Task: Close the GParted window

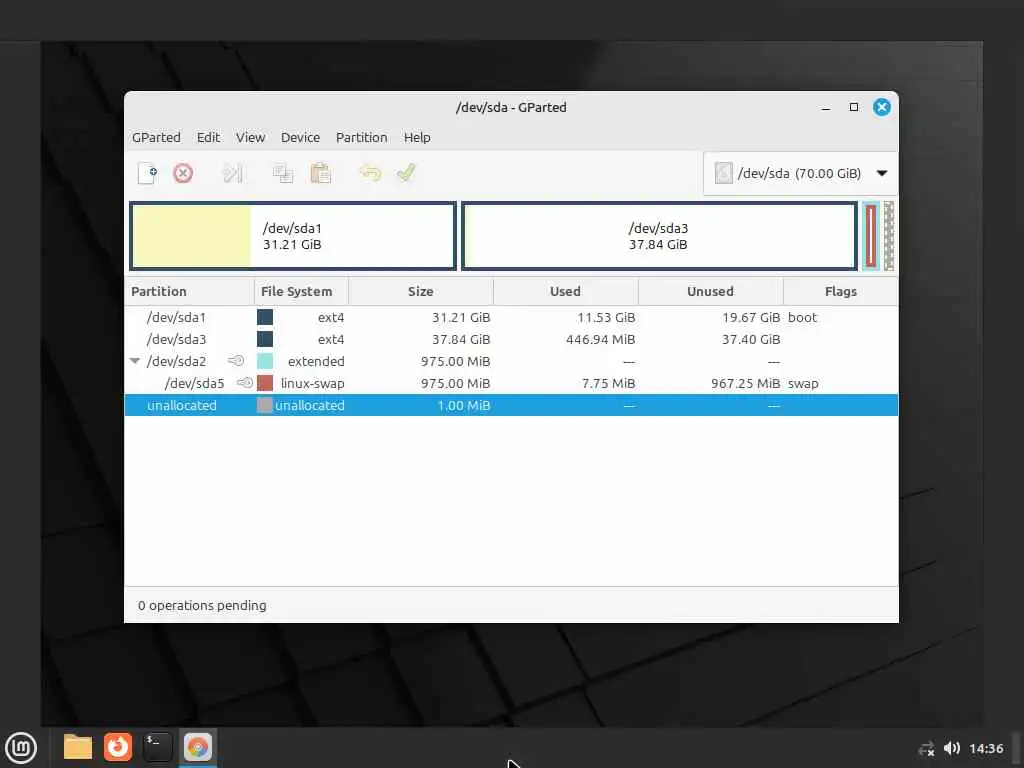Action: coord(882,107)
